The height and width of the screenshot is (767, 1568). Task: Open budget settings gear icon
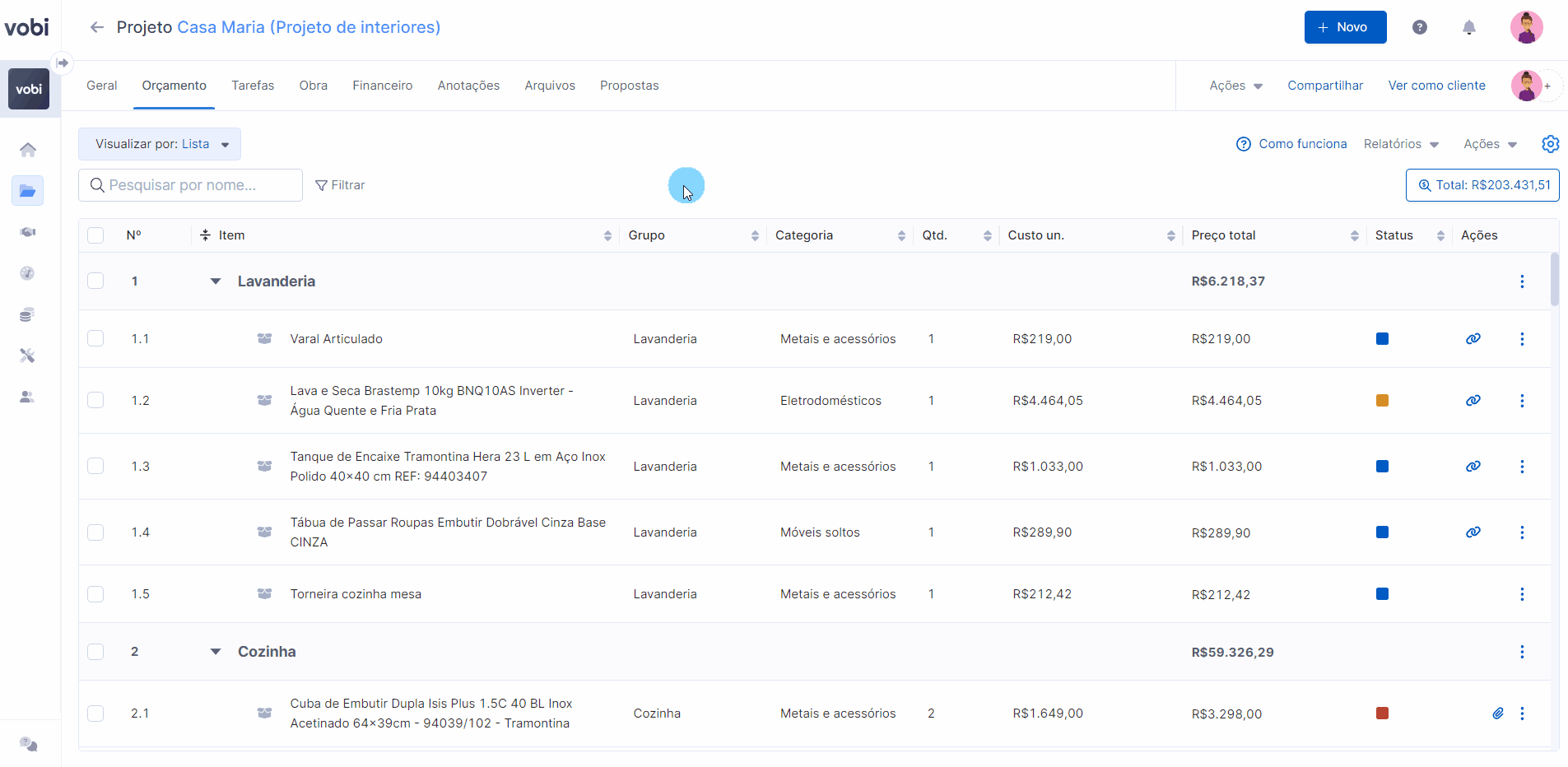click(x=1550, y=144)
